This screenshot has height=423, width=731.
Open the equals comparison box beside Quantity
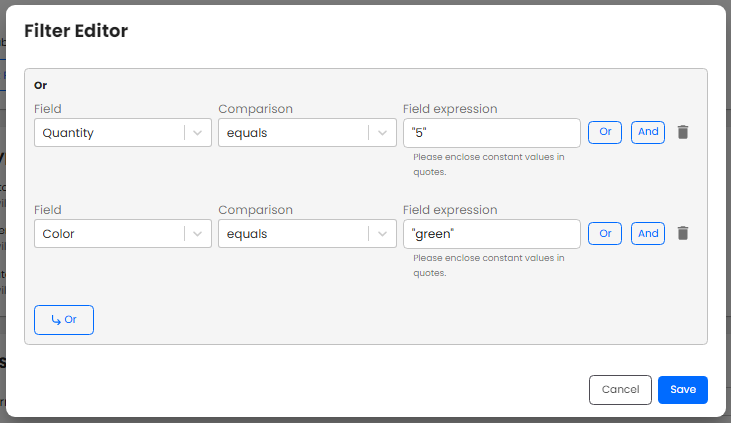click(307, 133)
